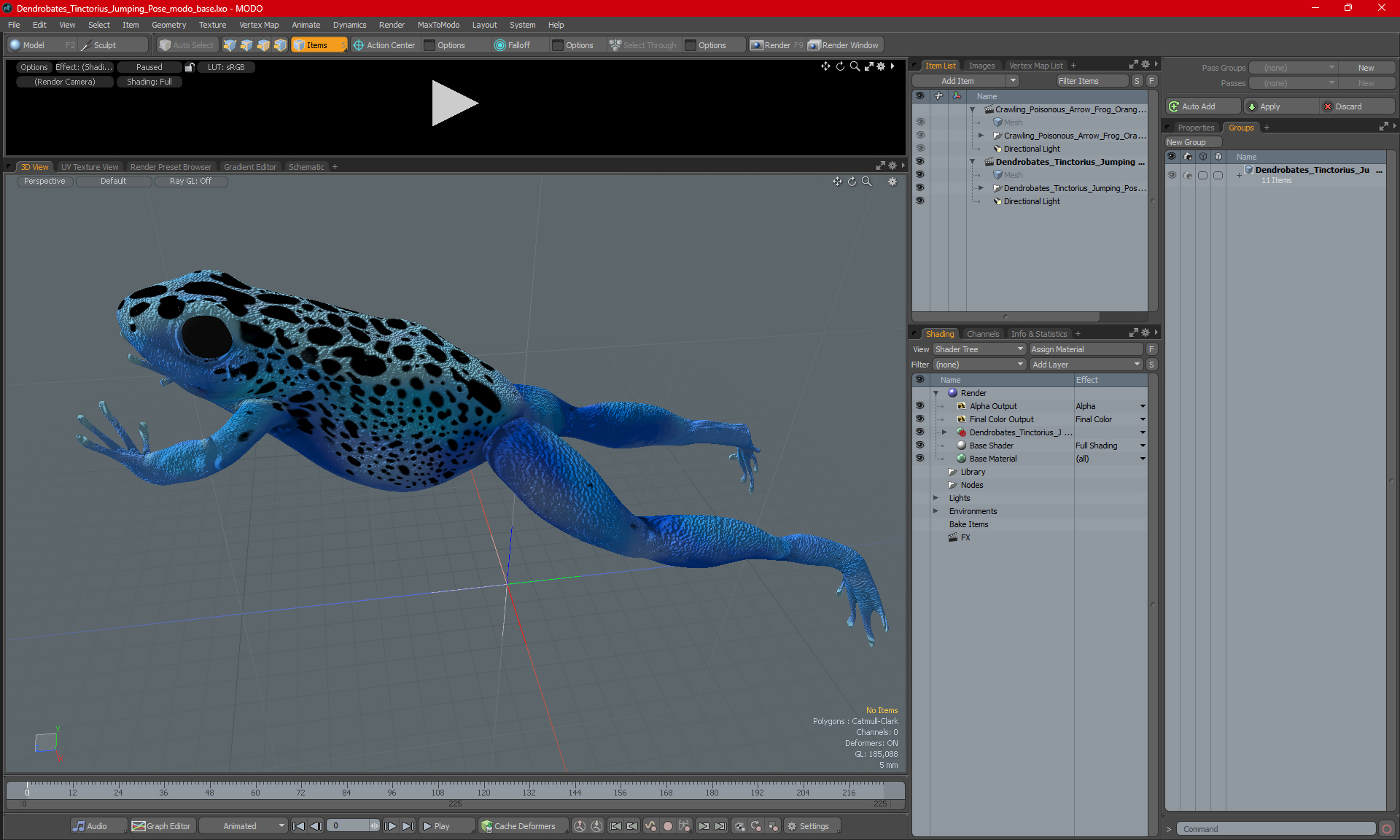Toggle visibility of Dendrobates_Tinctorius_Jumping mesh
This screenshot has width=1400, height=840.
click(x=920, y=175)
